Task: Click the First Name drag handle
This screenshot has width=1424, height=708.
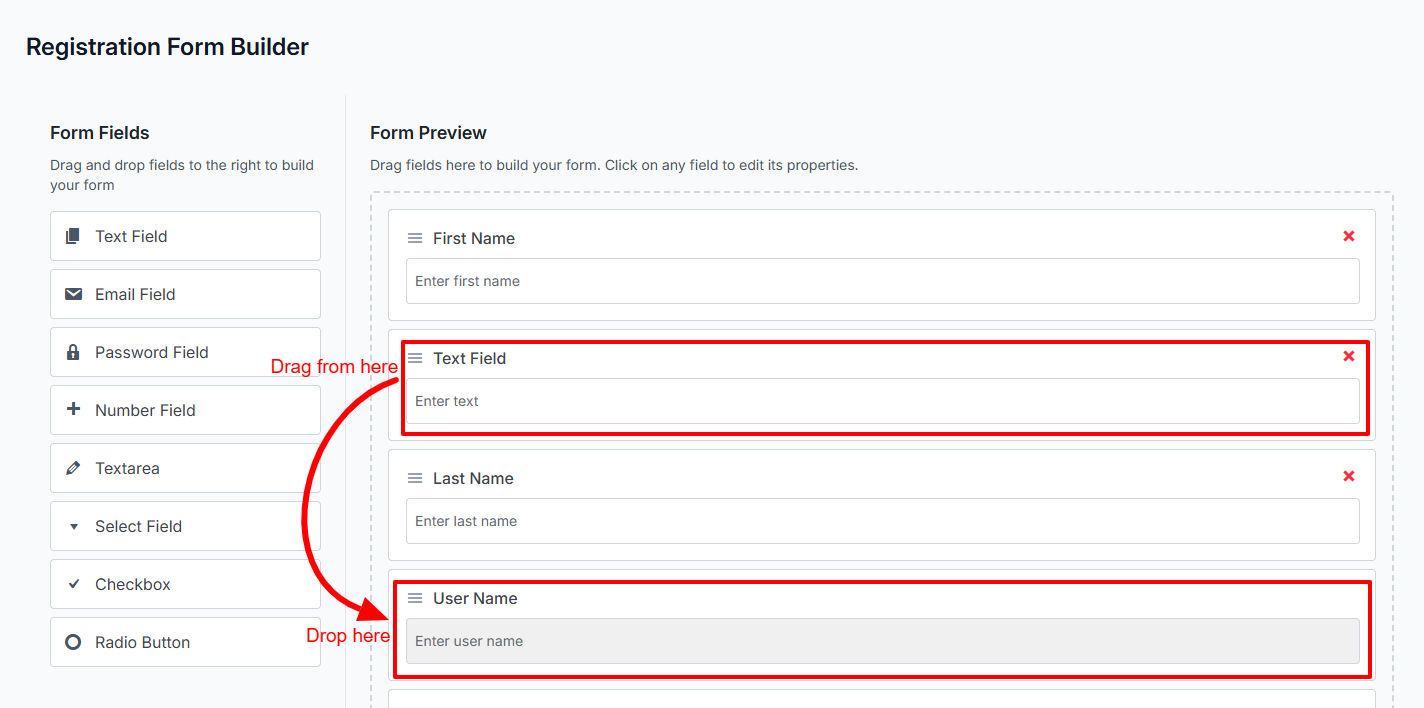Action: 415,238
